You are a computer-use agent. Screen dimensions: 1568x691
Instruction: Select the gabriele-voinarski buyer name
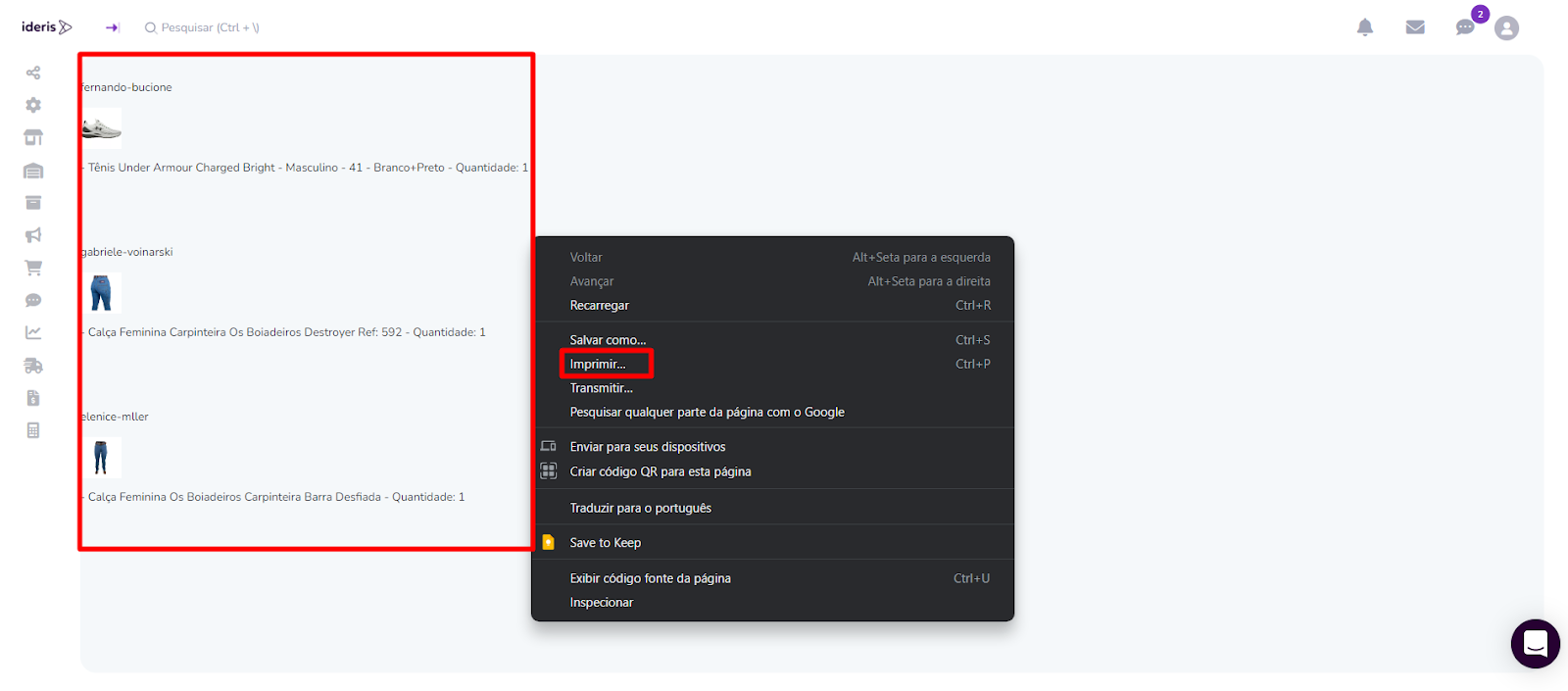127,252
